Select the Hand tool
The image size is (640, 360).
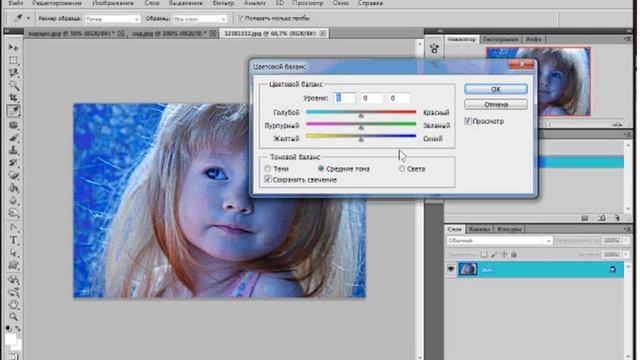coord(13,304)
